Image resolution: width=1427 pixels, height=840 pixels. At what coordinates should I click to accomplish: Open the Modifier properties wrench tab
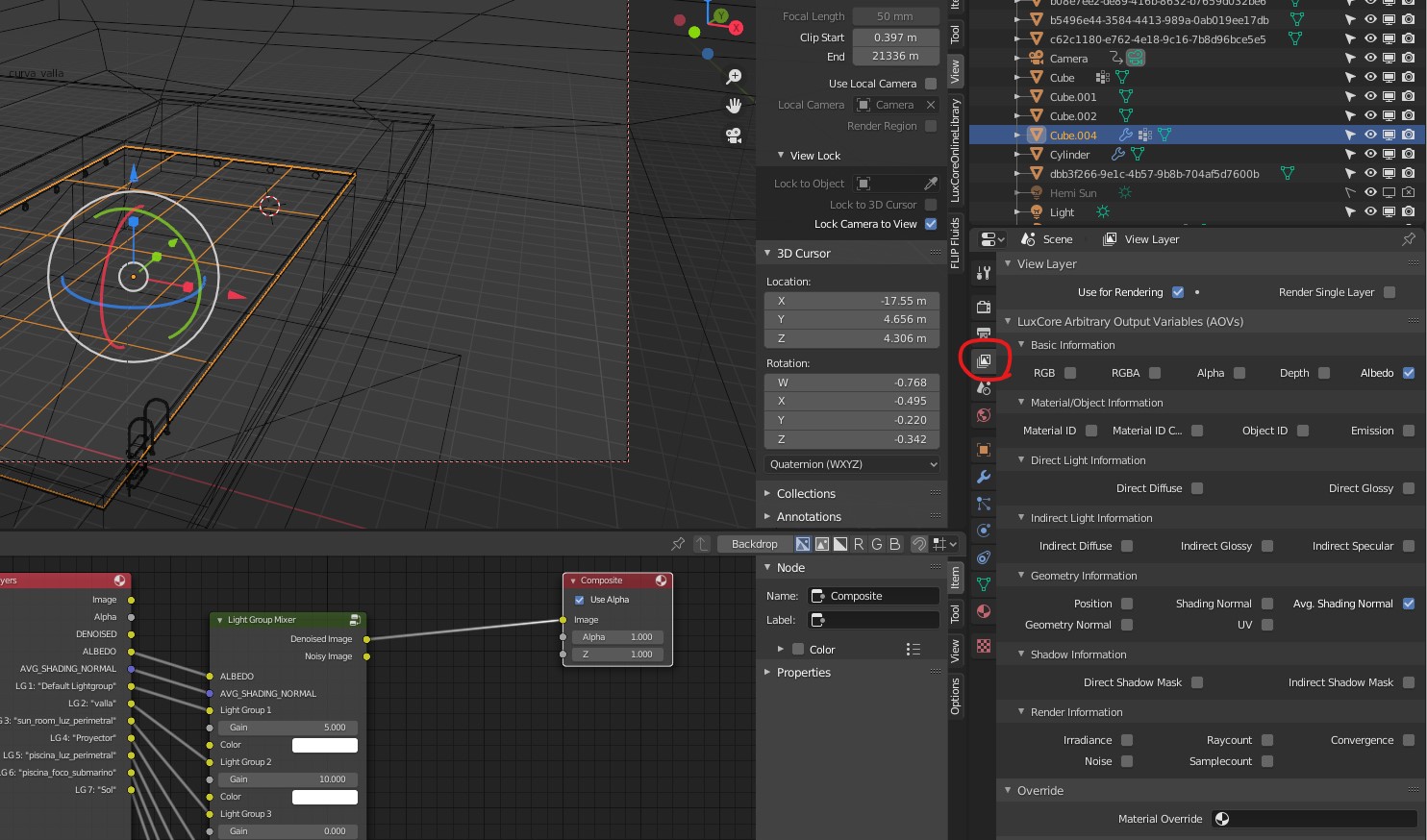[x=983, y=477]
